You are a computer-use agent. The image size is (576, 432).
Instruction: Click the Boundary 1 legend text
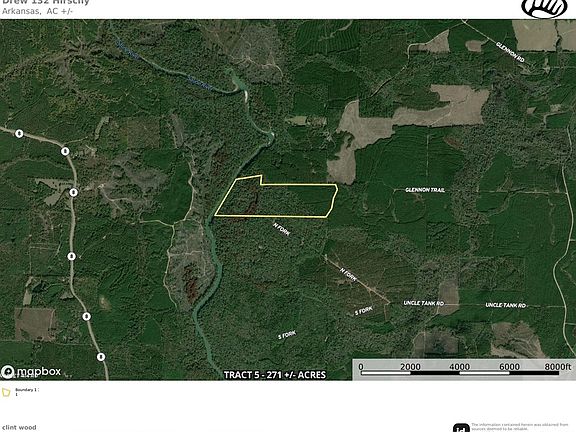[x=26, y=392]
